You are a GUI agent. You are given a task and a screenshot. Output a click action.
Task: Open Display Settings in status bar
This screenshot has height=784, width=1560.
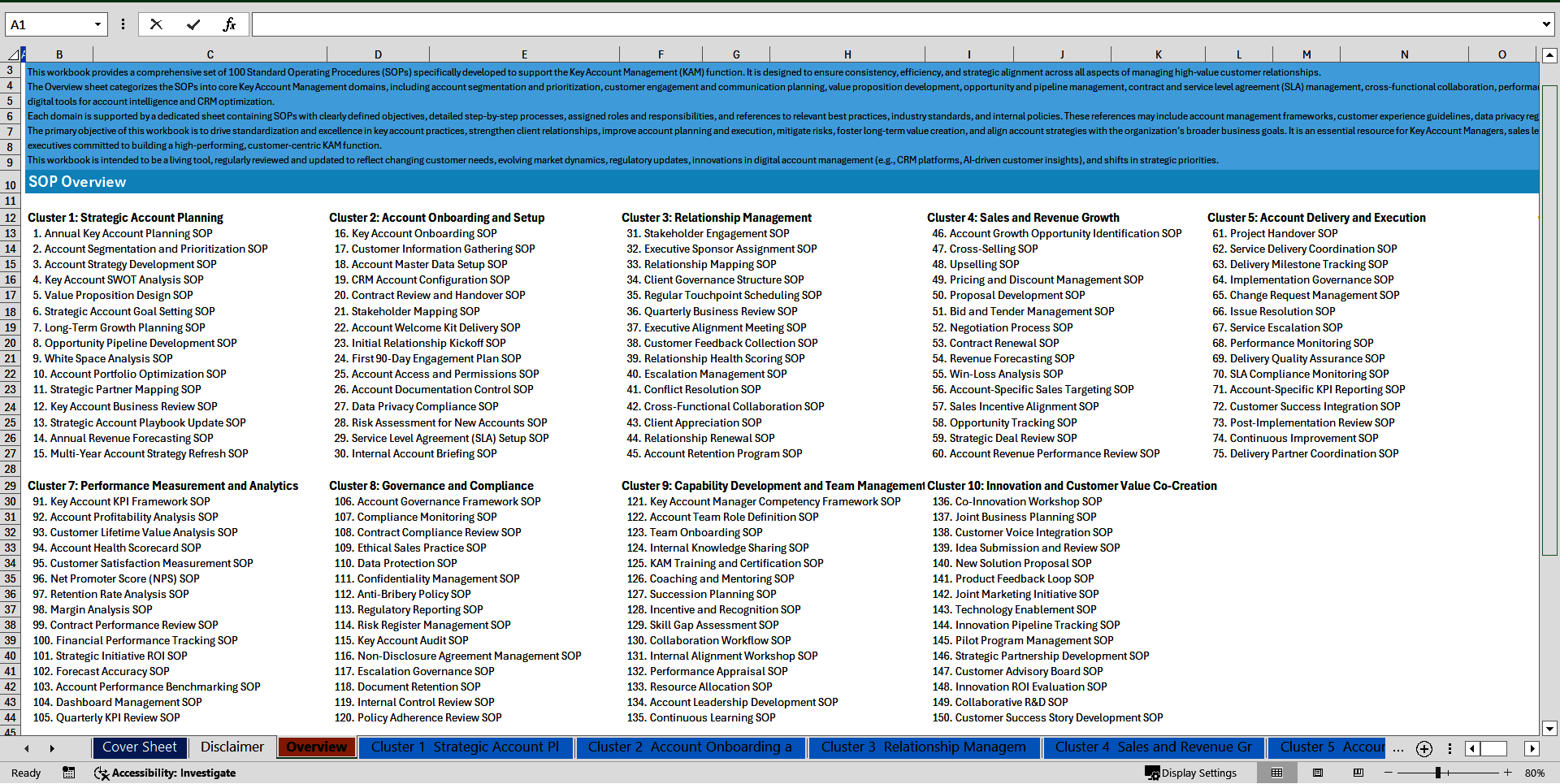1191,773
